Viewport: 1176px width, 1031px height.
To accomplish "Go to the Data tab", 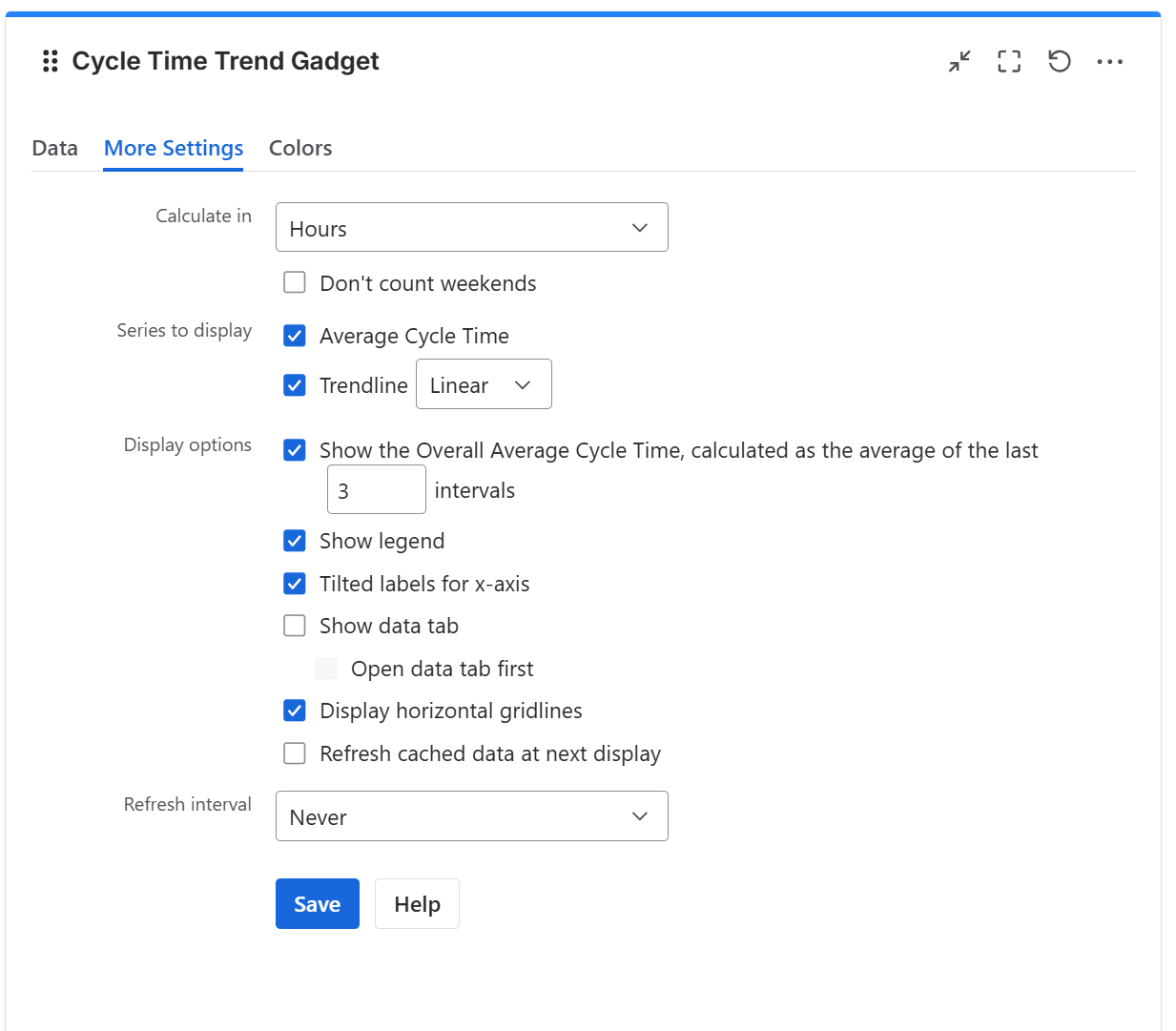I will click(53, 148).
